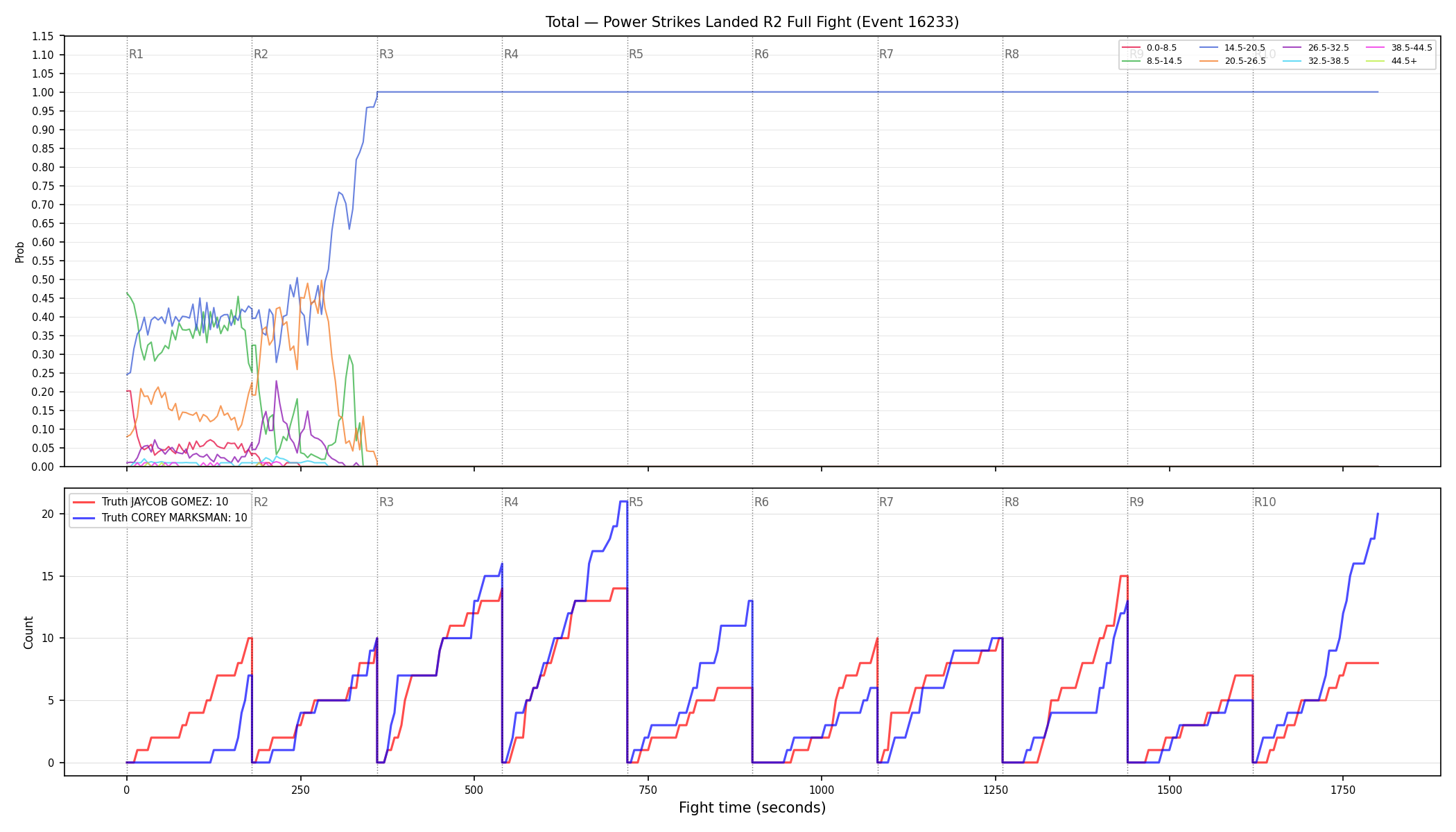Click the R9 round label in Count chart
The width and height of the screenshot is (1456, 832).
click(x=1136, y=502)
